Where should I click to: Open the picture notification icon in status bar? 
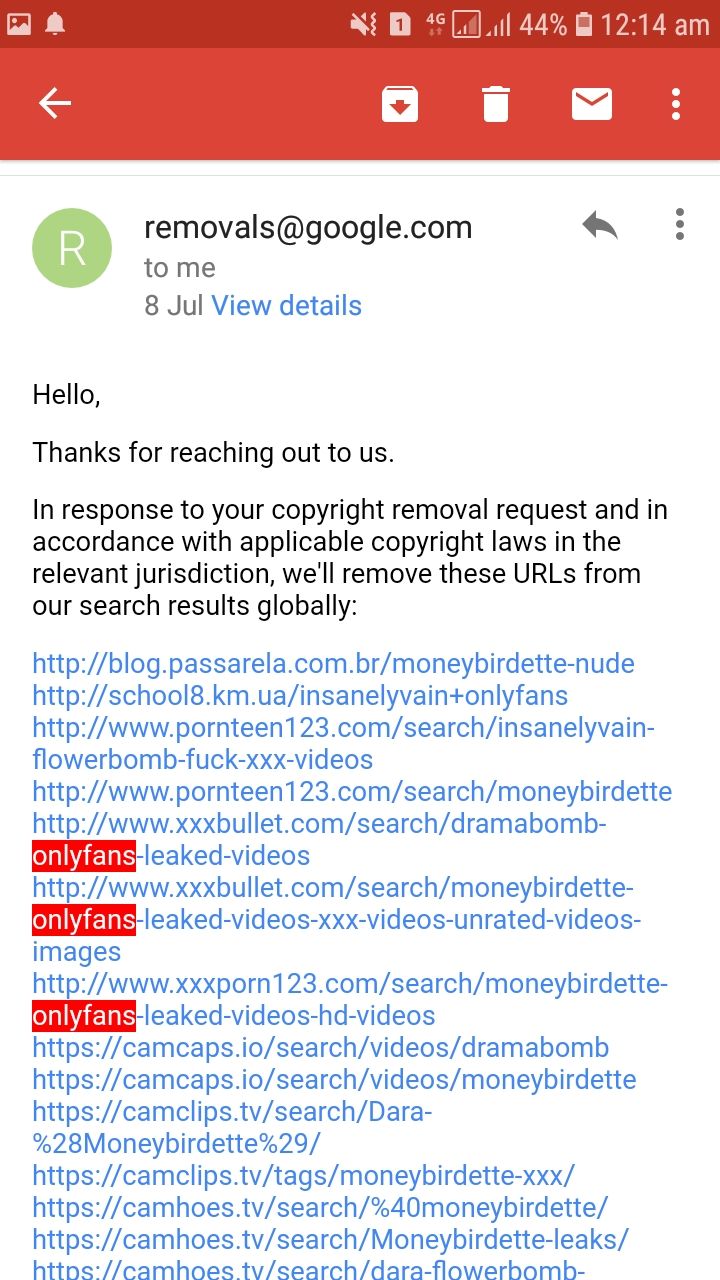click(19, 24)
